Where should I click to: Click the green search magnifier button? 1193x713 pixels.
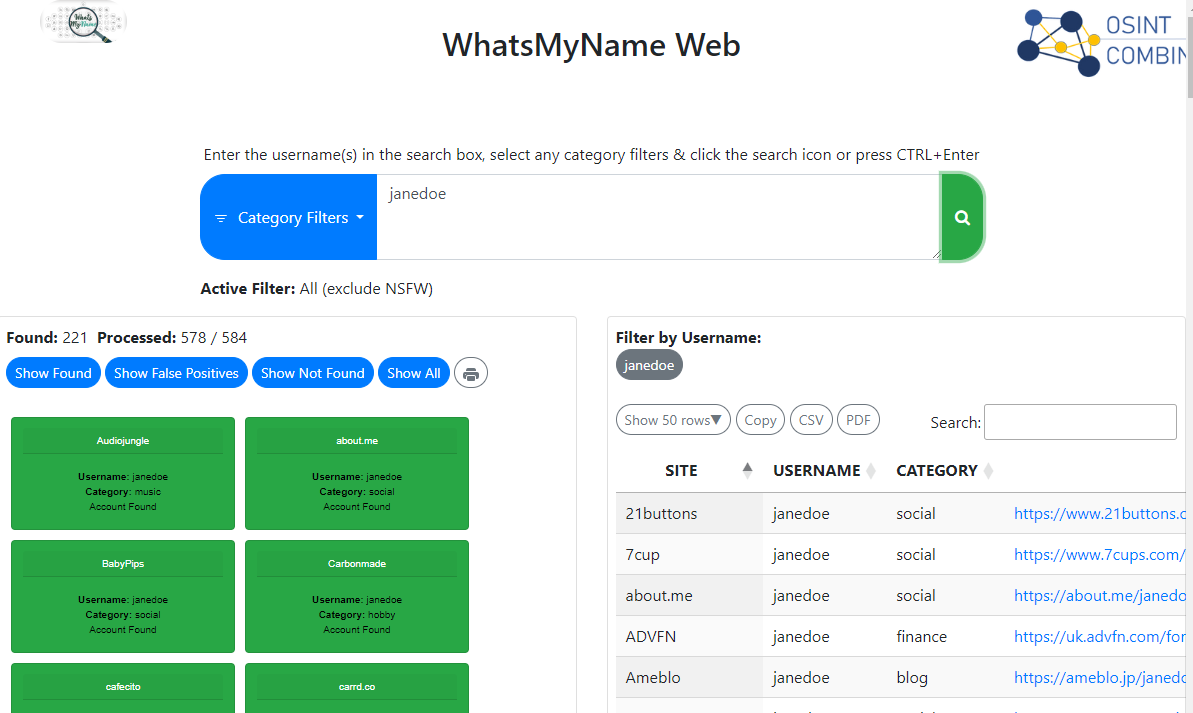(x=962, y=218)
